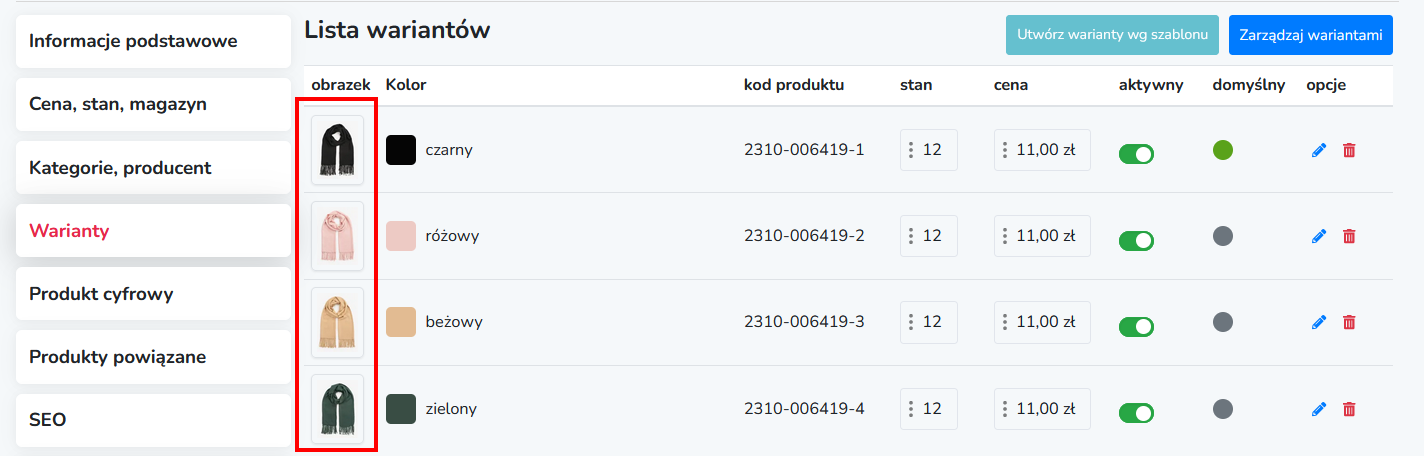Open the Cena, stan, magazyn section
This screenshot has width=1424, height=456.
pyautogui.click(x=153, y=104)
